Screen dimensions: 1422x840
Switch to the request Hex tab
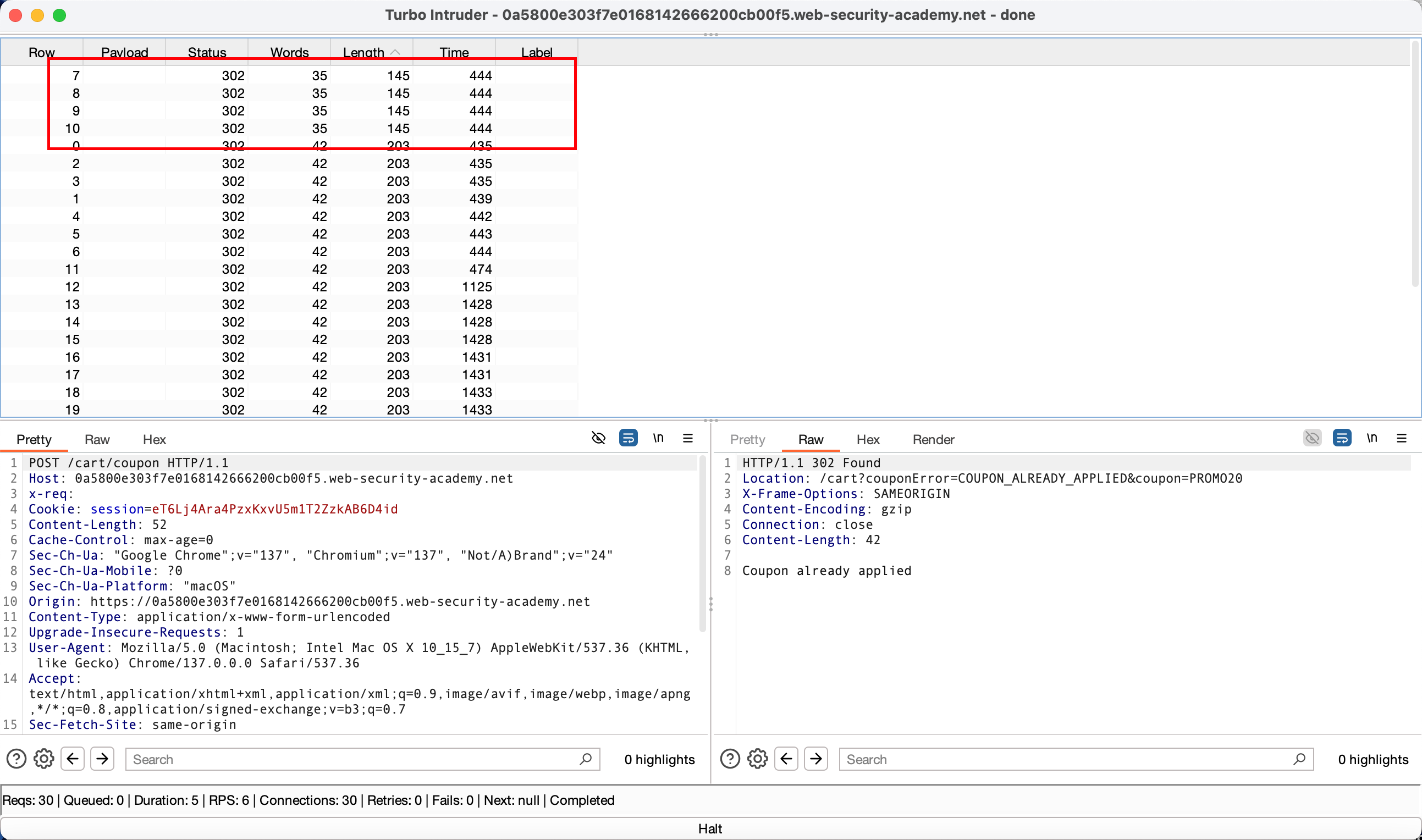coord(154,440)
